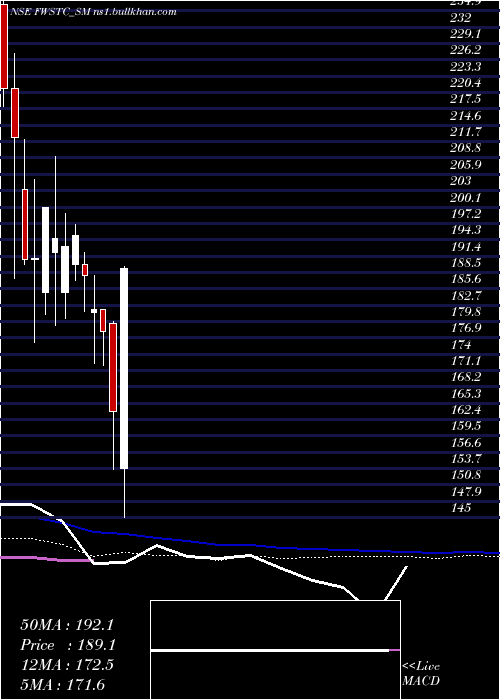Click the 205.9 price axis label
Image resolution: width=500 pixels, height=700 pixels.
click(x=466, y=165)
